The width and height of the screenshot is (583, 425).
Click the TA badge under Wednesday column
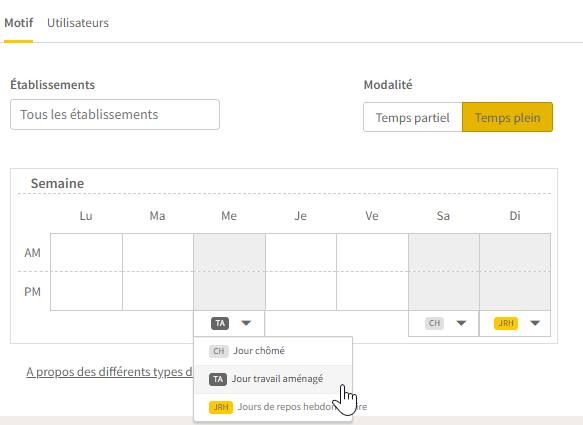(220, 323)
